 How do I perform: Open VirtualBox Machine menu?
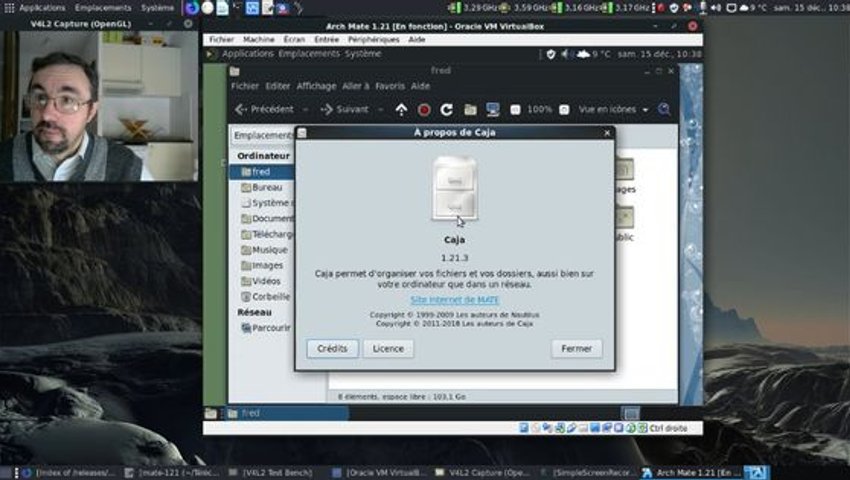point(259,40)
